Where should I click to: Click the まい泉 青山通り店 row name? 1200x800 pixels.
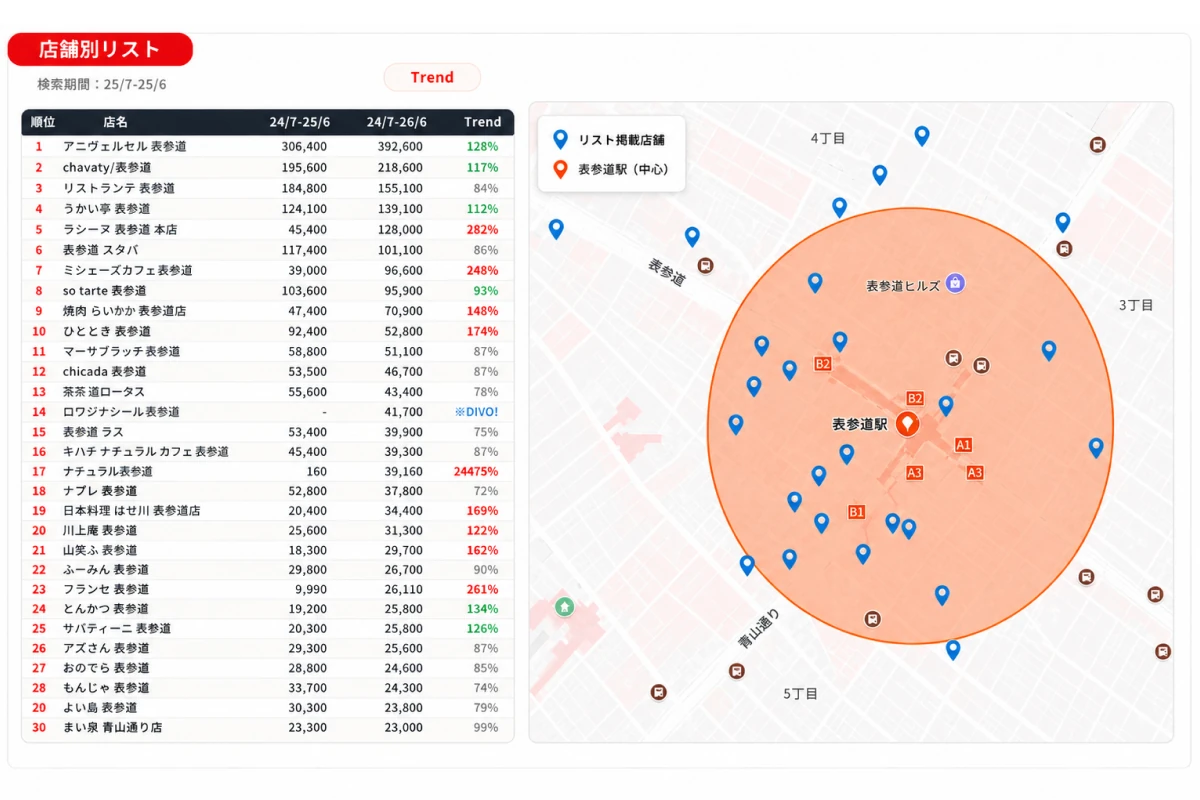pyautogui.click(x=112, y=727)
